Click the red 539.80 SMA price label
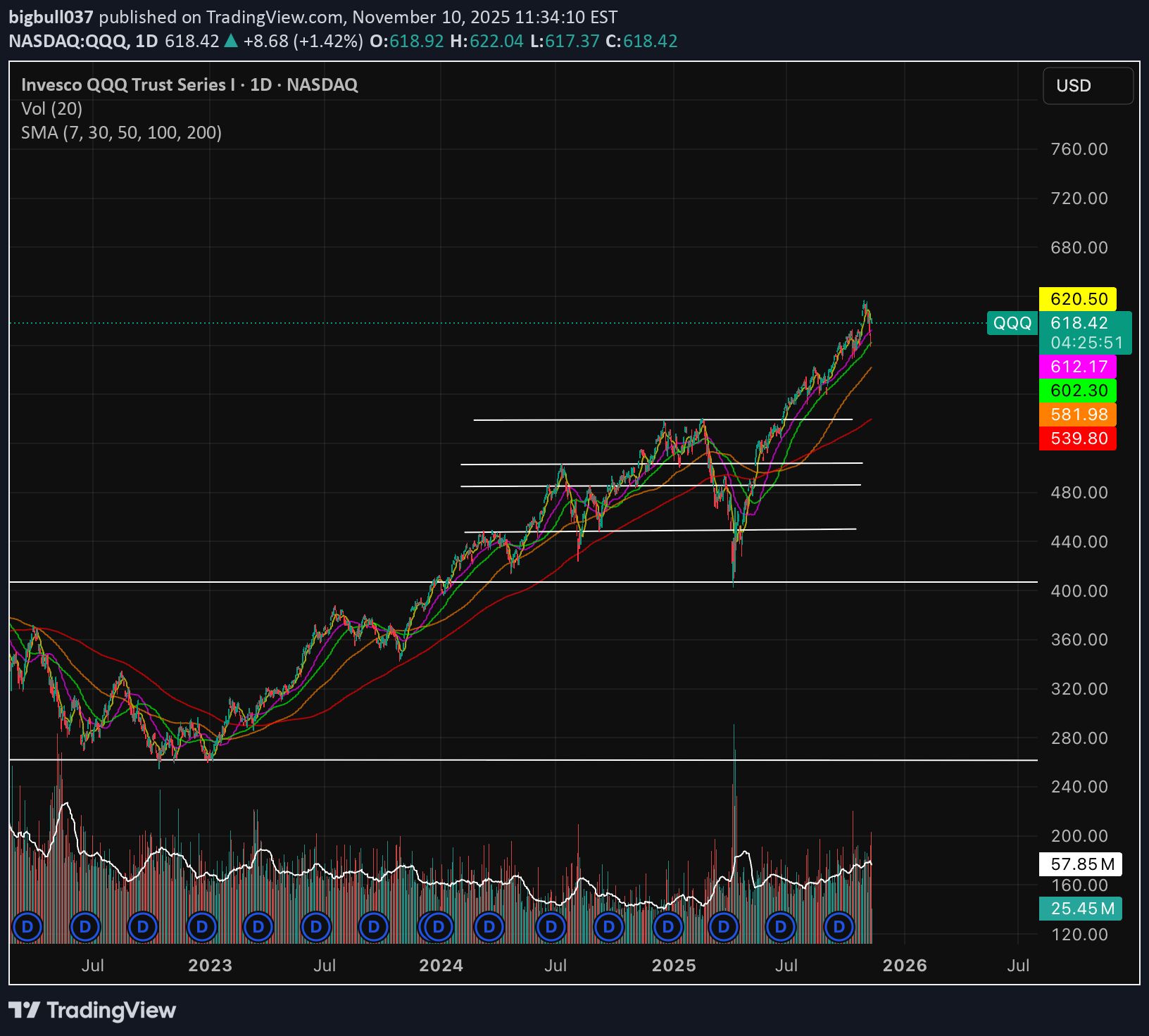Image resolution: width=1149 pixels, height=1036 pixels. pyautogui.click(x=1078, y=438)
